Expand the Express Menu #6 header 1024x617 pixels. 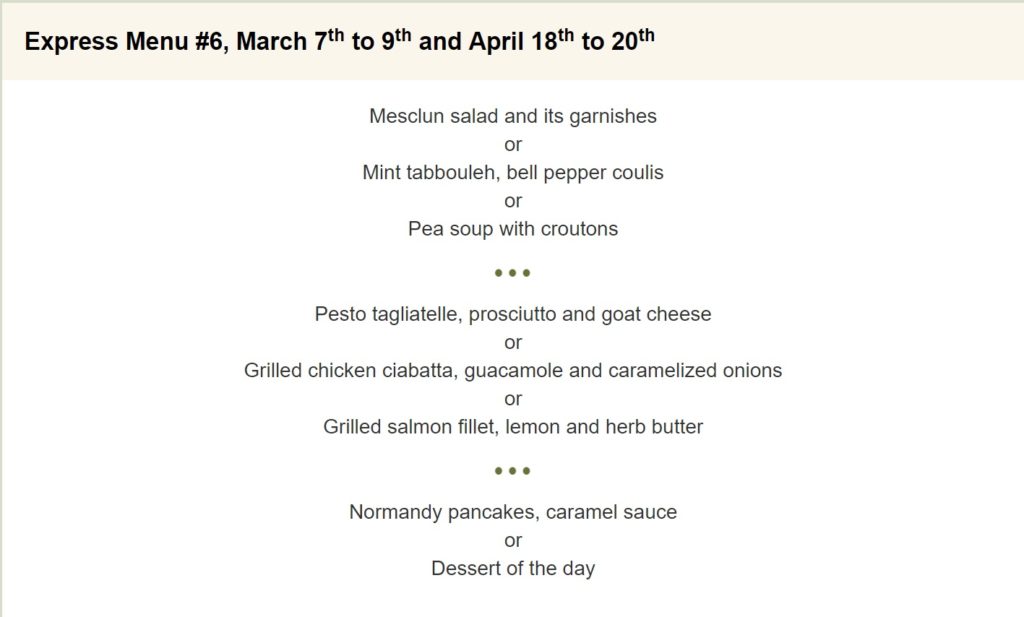[x=340, y=42]
